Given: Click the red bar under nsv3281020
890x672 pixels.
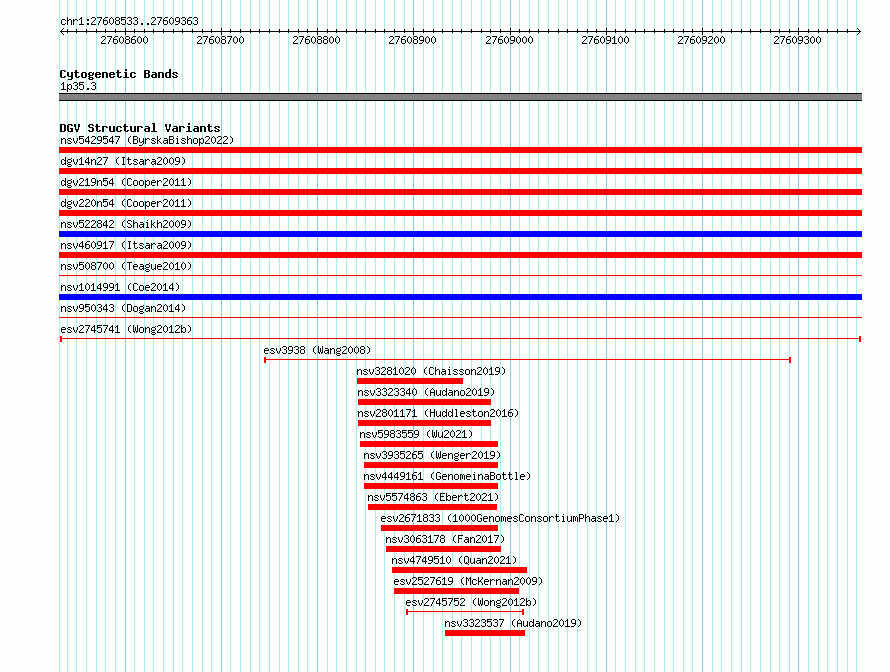Looking at the screenshot, I should [x=410, y=381].
